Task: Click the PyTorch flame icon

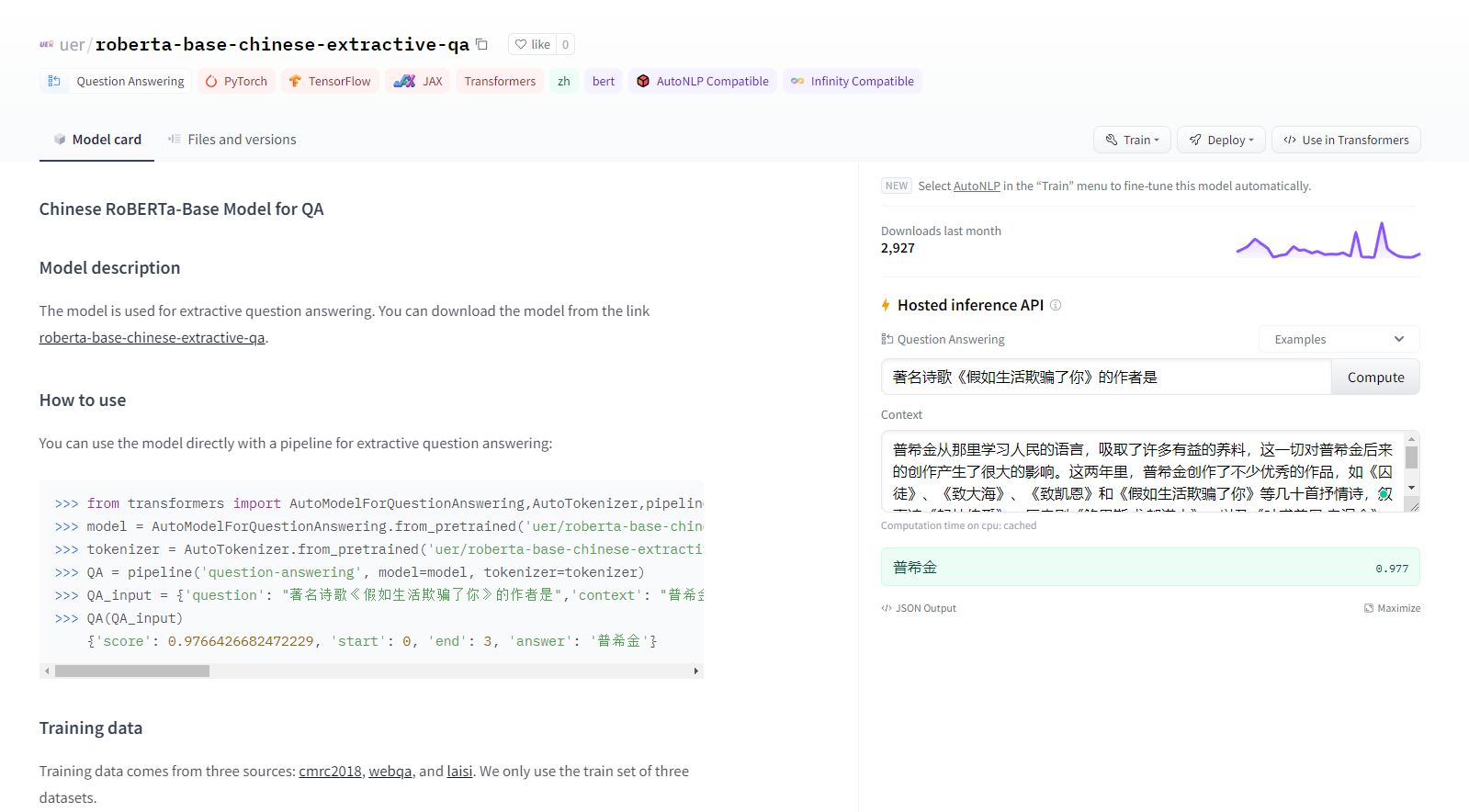Action: pos(211,81)
